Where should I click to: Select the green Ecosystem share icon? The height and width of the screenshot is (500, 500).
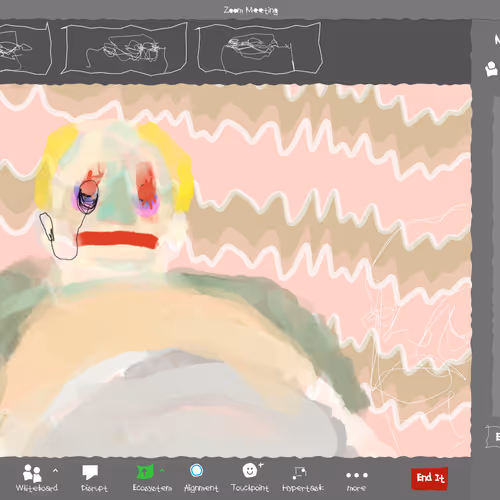tap(145, 472)
